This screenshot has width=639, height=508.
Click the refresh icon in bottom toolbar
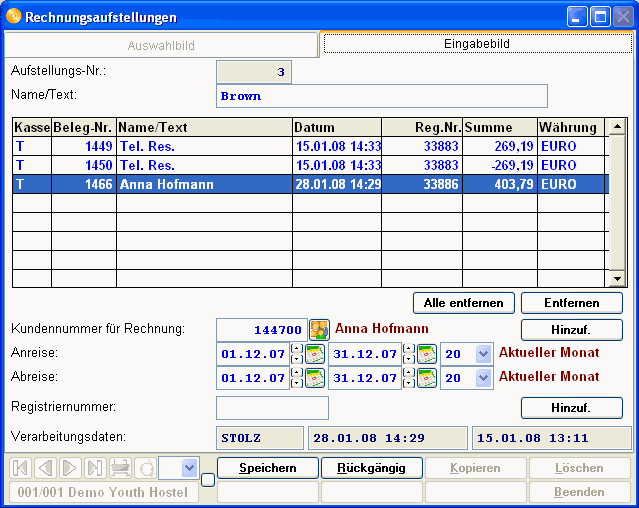point(145,468)
